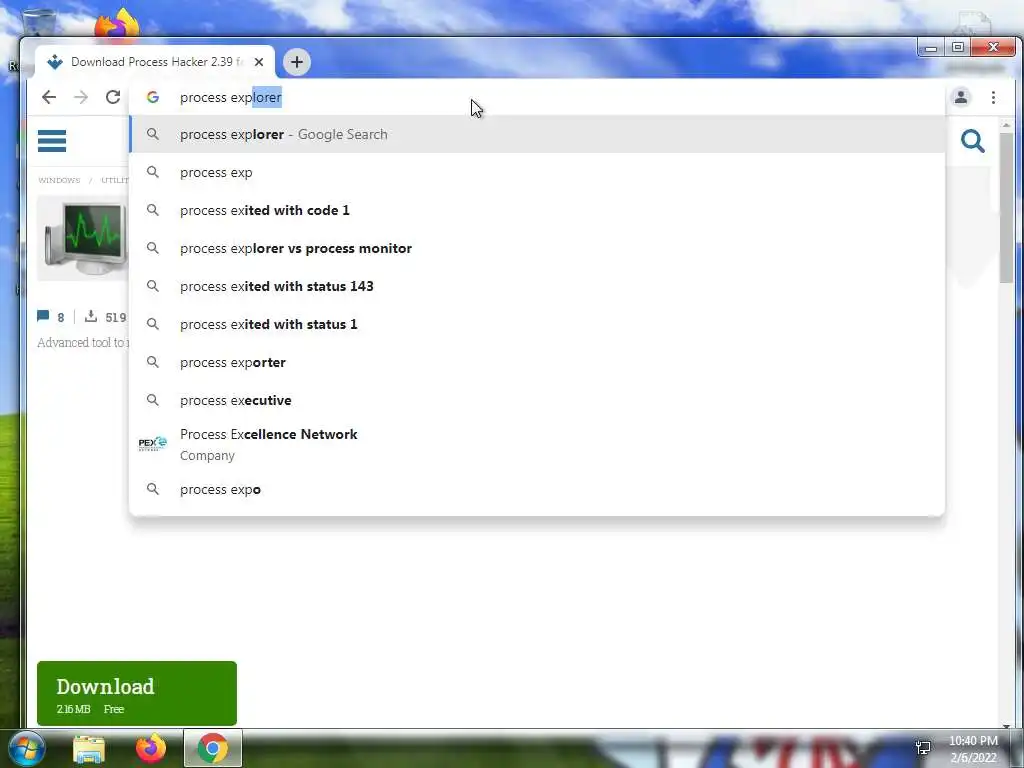Pick the process exporter suggestion
Viewport: 1024px width, 768px height.
537,362
